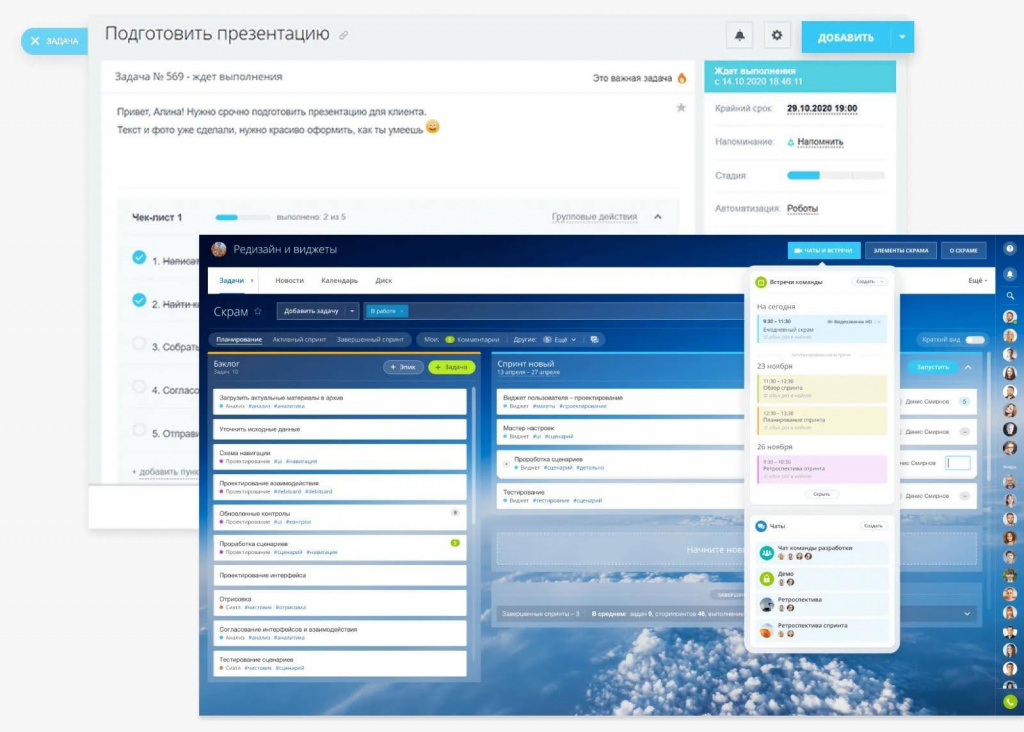Click the bell notification icon in task header

point(739,37)
